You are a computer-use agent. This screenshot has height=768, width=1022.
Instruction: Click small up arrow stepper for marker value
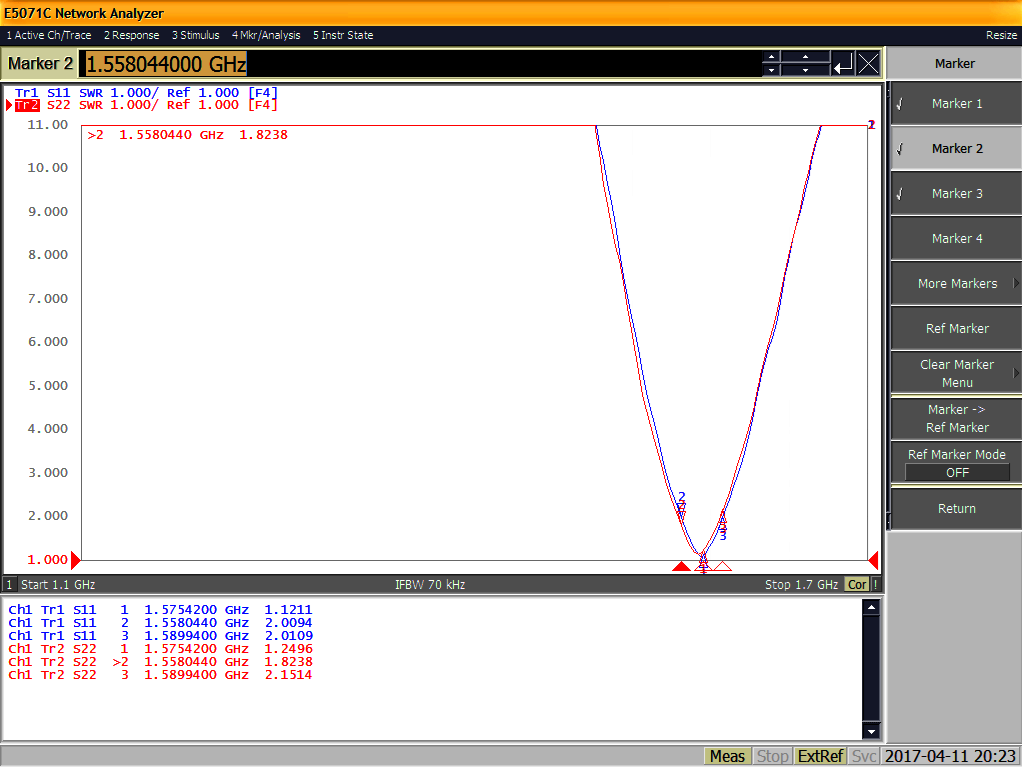coord(770,57)
